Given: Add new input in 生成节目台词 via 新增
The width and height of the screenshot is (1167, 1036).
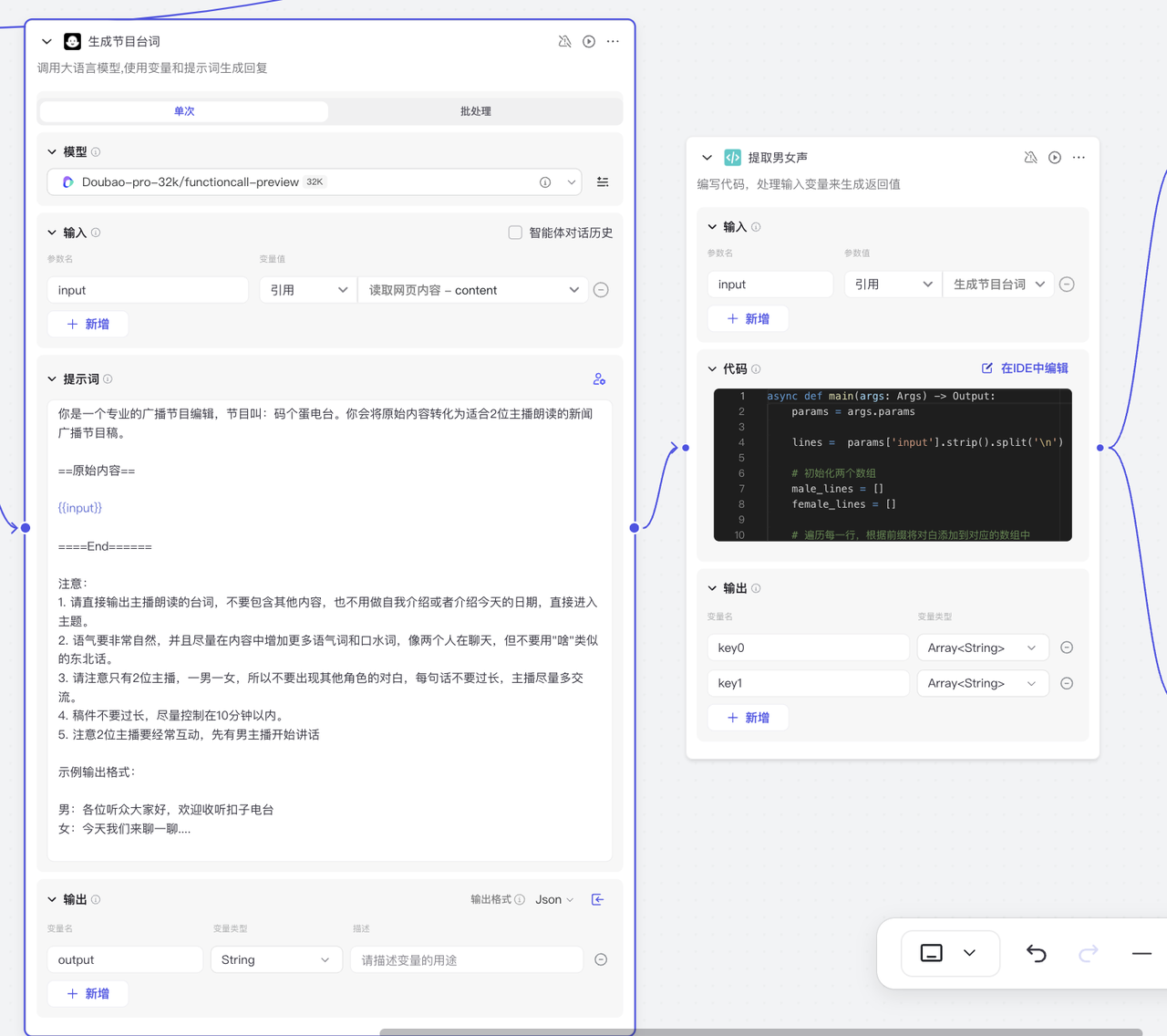Looking at the screenshot, I should [x=88, y=324].
